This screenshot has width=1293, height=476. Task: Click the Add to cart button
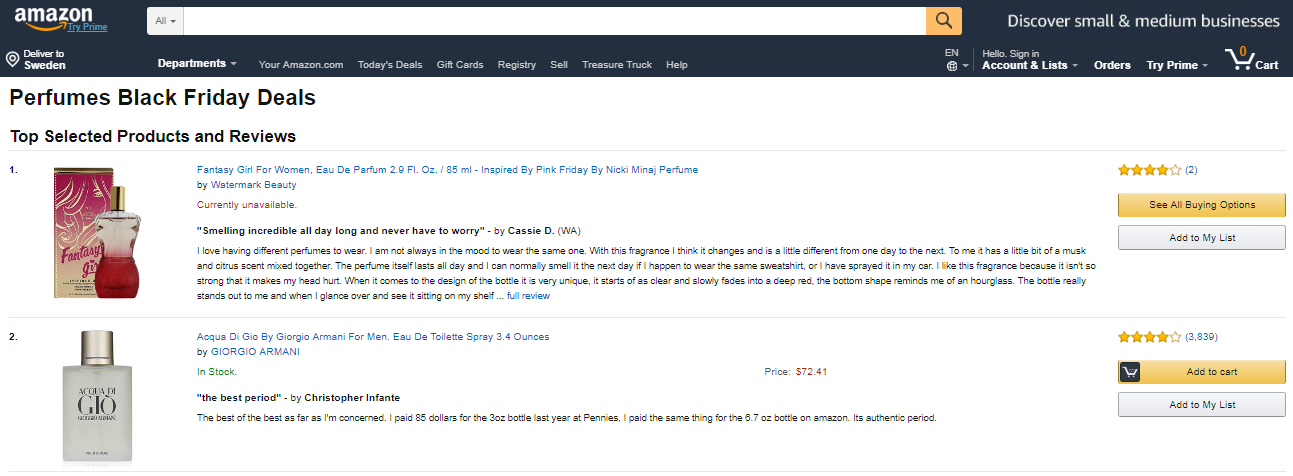(x=1201, y=372)
